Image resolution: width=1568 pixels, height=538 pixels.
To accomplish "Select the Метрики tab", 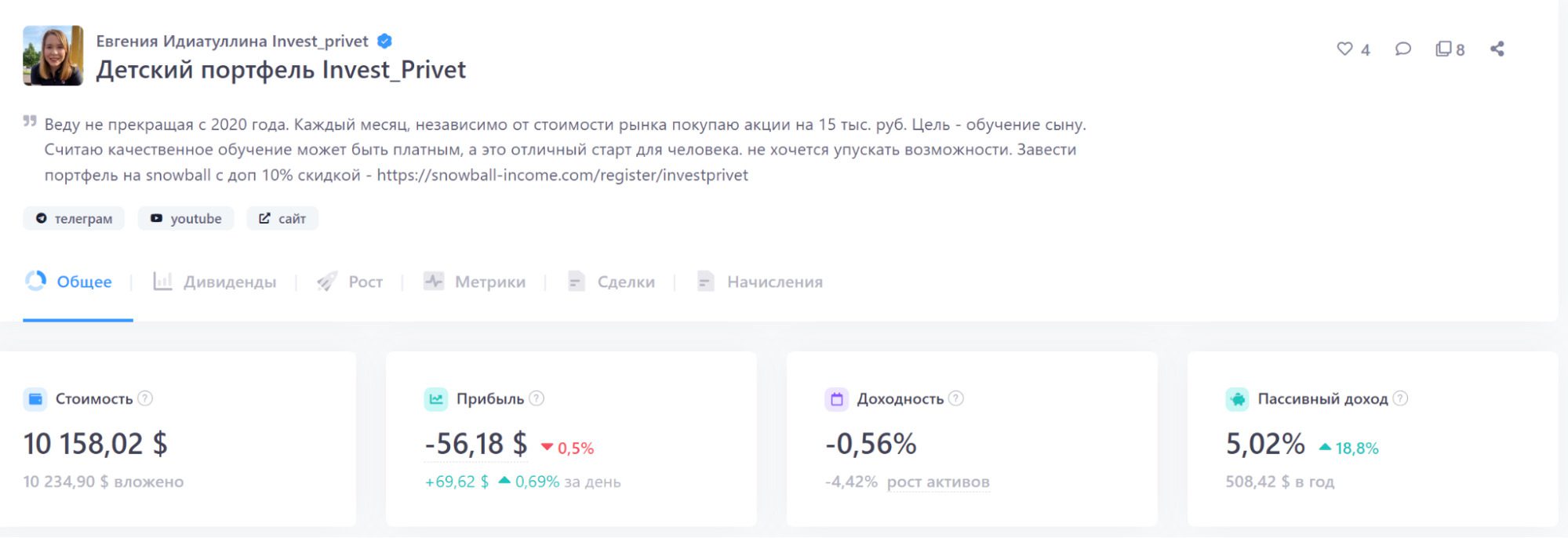I will click(475, 282).
